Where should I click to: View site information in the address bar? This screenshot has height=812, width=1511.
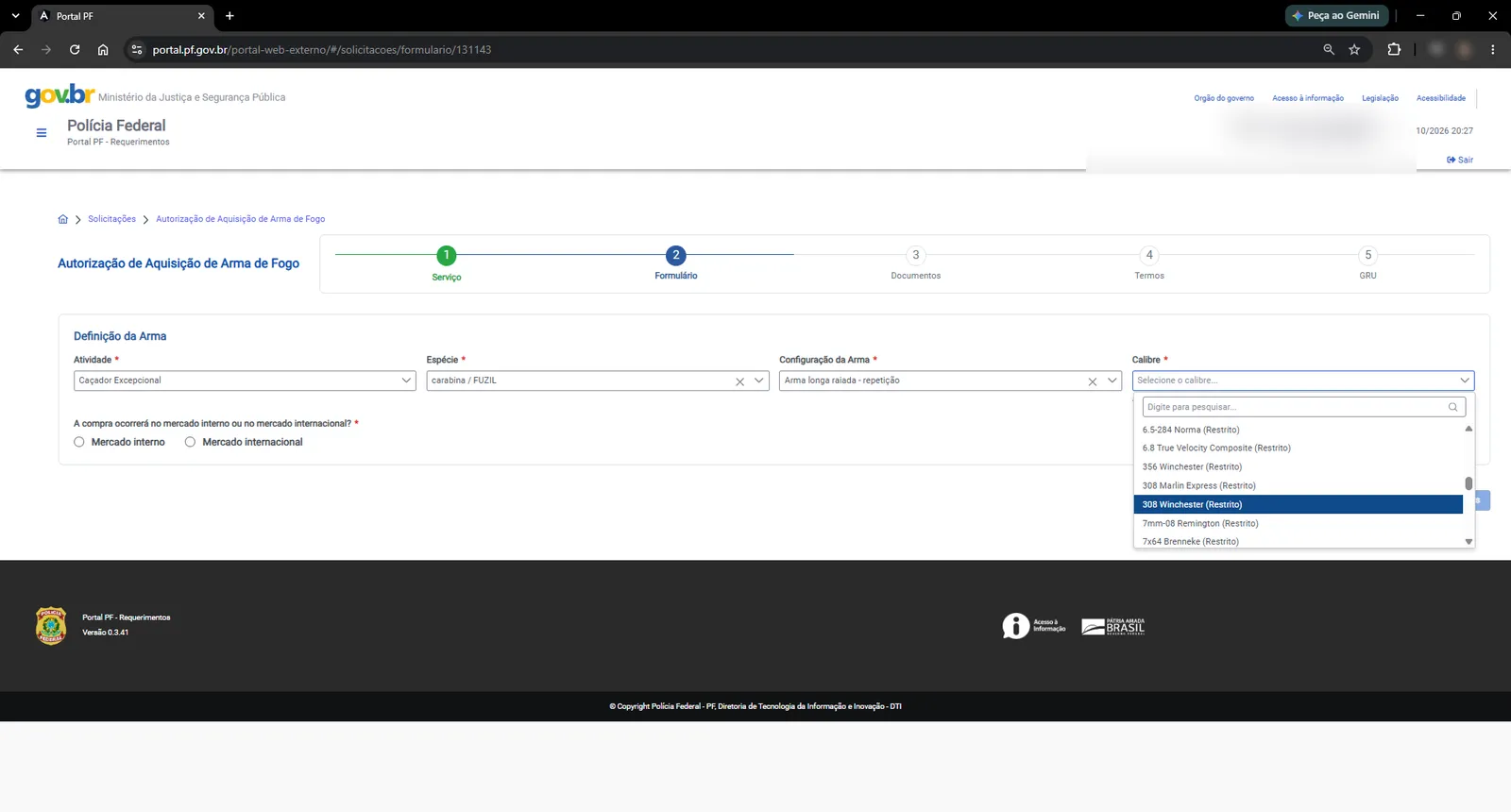[137, 49]
